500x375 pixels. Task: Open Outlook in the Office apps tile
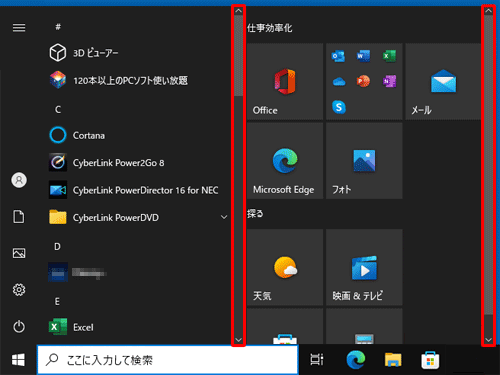(x=338, y=56)
